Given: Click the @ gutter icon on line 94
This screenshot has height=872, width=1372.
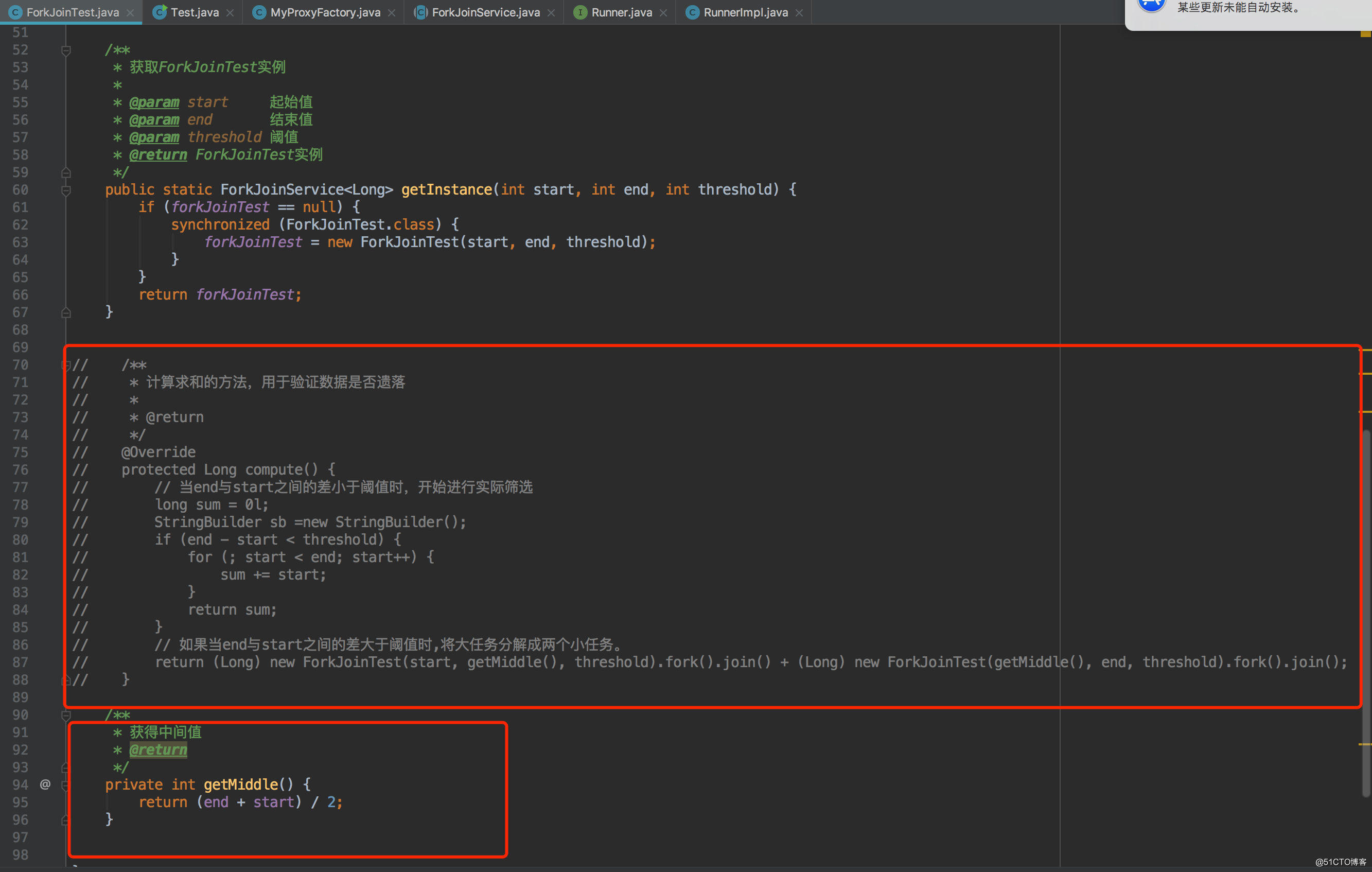Looking at the screenshot, I should (45, 784).
